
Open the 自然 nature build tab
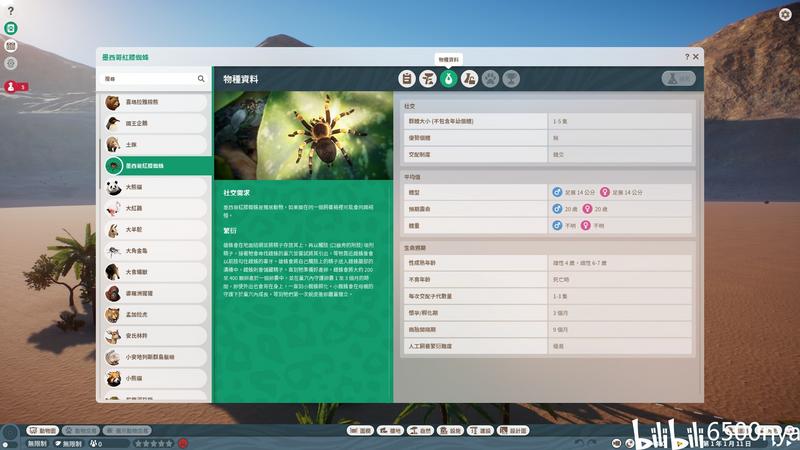point(420,431)
